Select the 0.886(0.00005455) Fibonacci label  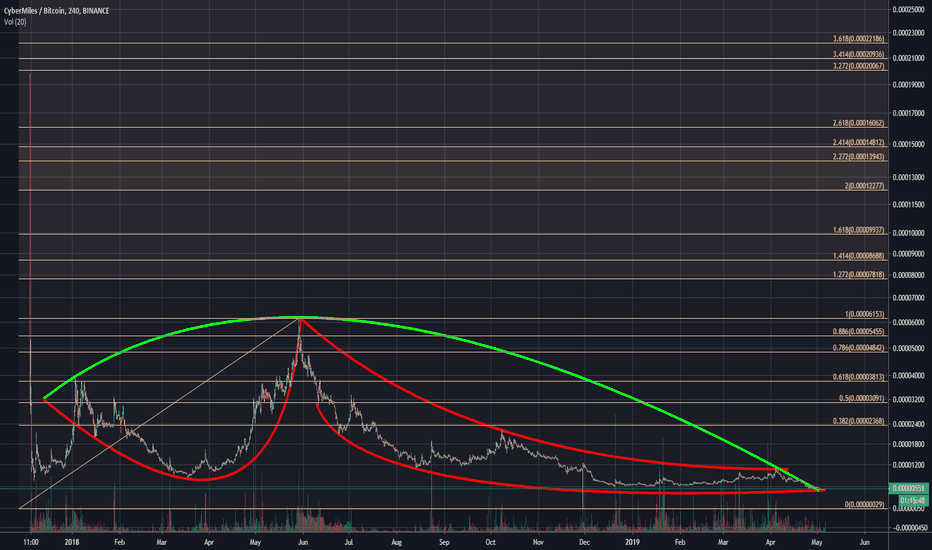[x=858, y=332]
